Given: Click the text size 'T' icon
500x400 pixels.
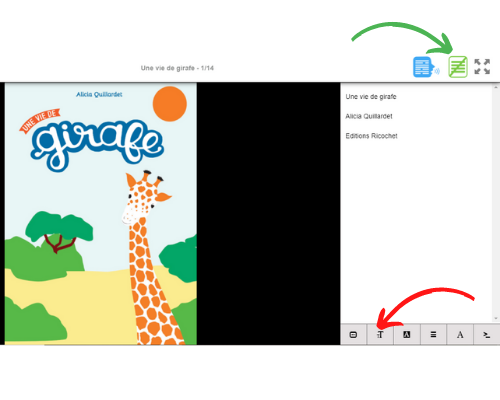Looking at the screenshot, I should (x=380, y=334).
